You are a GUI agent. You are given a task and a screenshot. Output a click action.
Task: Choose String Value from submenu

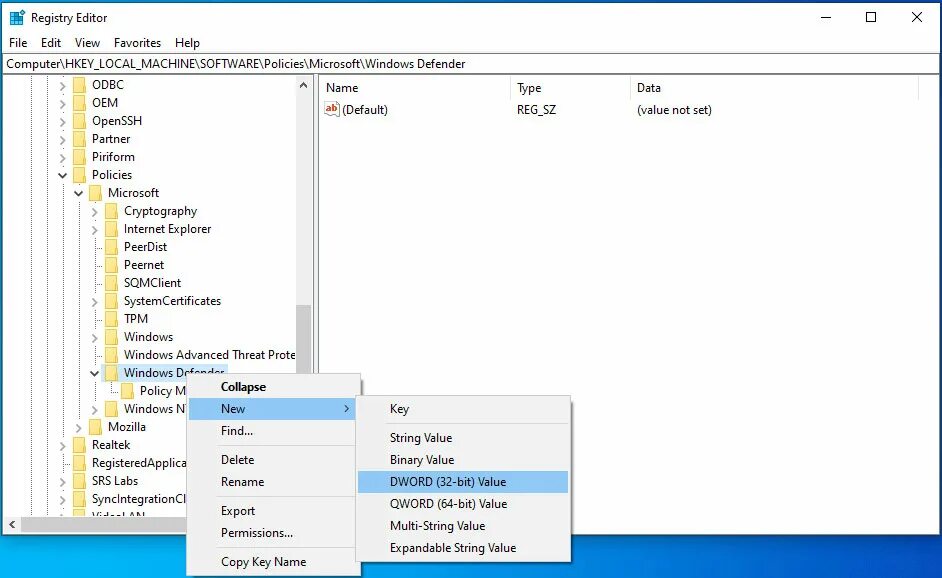463,438
